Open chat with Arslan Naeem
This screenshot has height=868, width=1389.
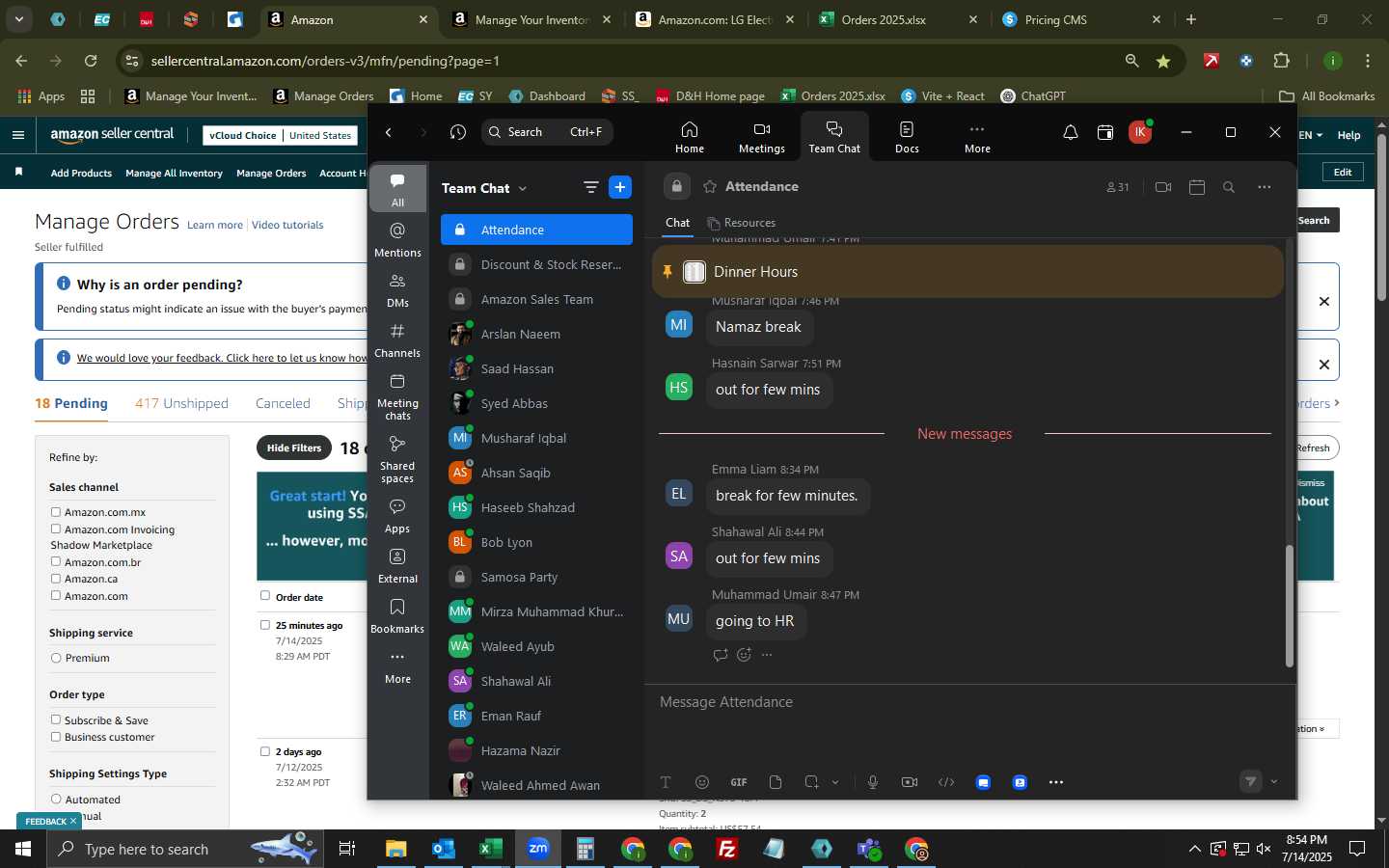point(536,334)
